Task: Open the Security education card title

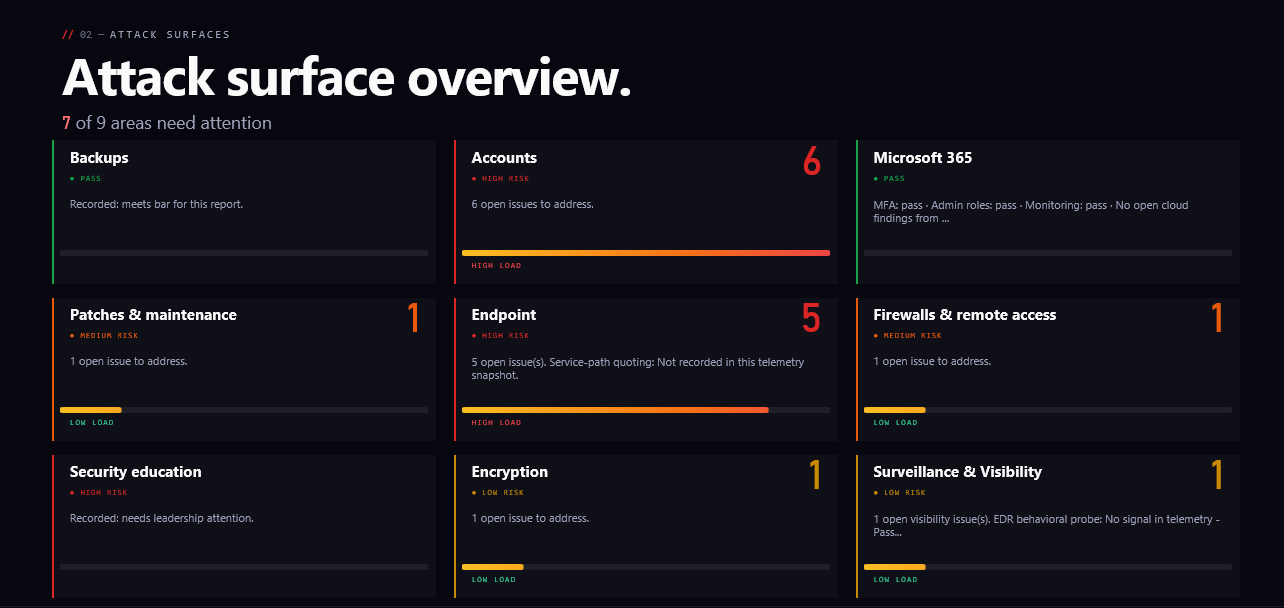Action: point(135,472)
